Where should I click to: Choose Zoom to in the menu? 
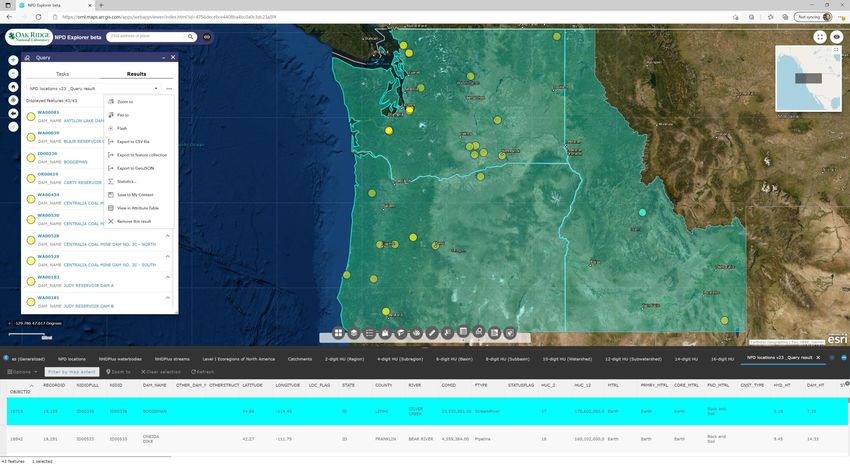click(x=125, y=102)
